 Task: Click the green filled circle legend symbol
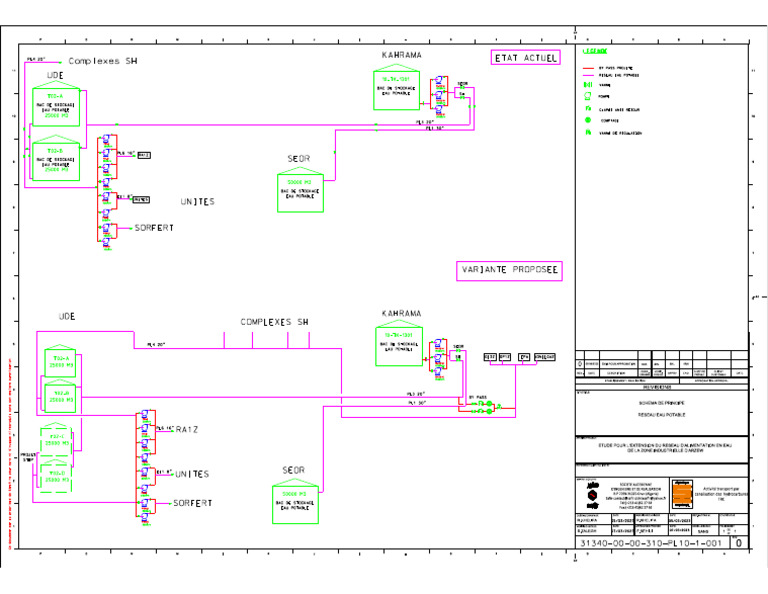pos(588,120)
